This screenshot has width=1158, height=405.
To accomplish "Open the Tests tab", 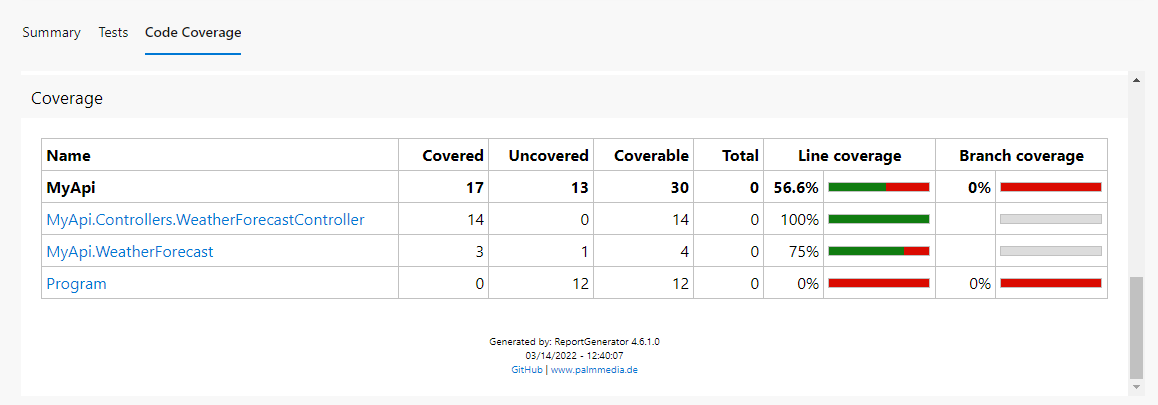I will (x=113, y=32).
